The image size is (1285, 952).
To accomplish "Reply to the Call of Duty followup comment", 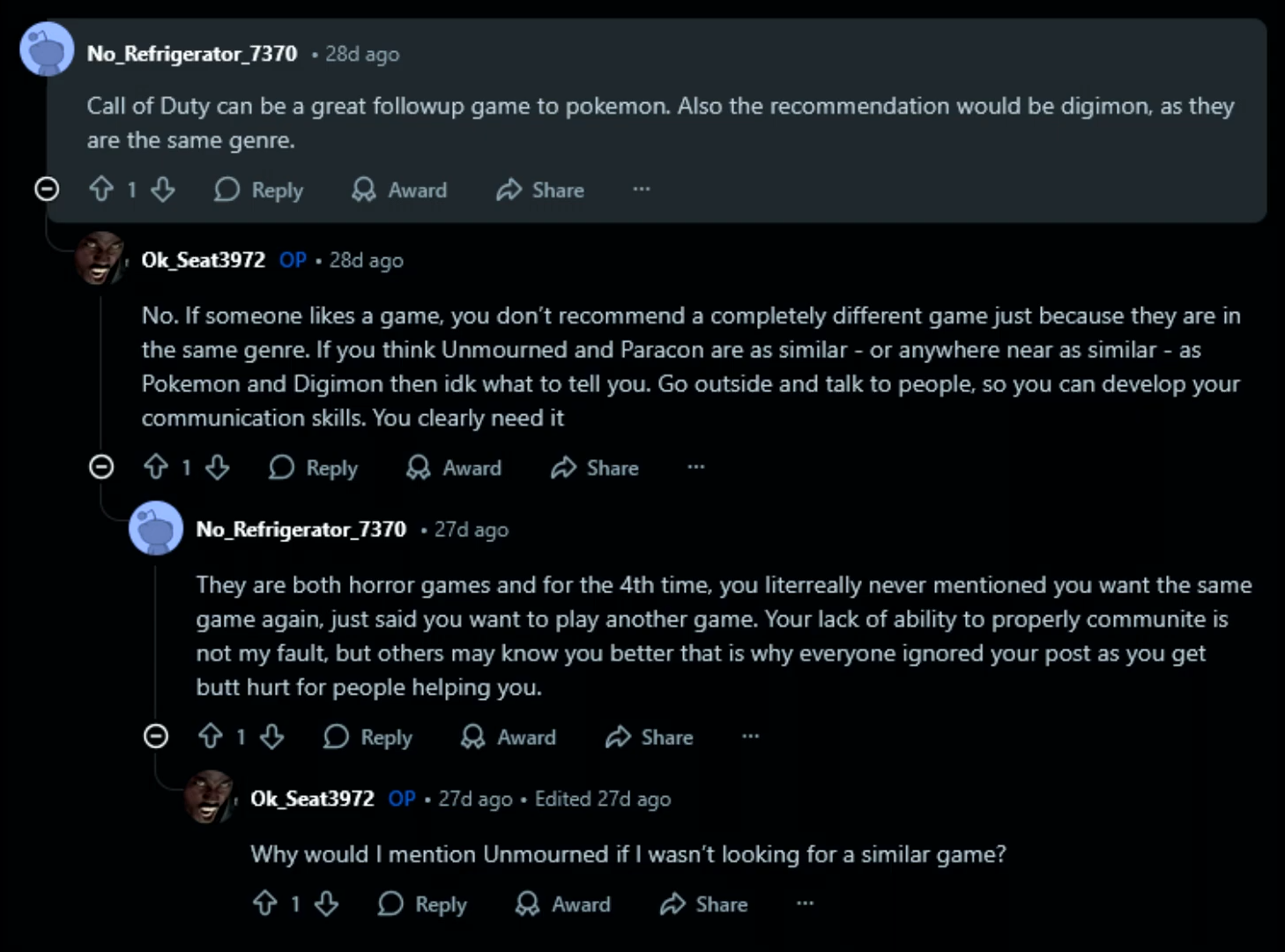I will pyautogui.click(x=259, y=190).
